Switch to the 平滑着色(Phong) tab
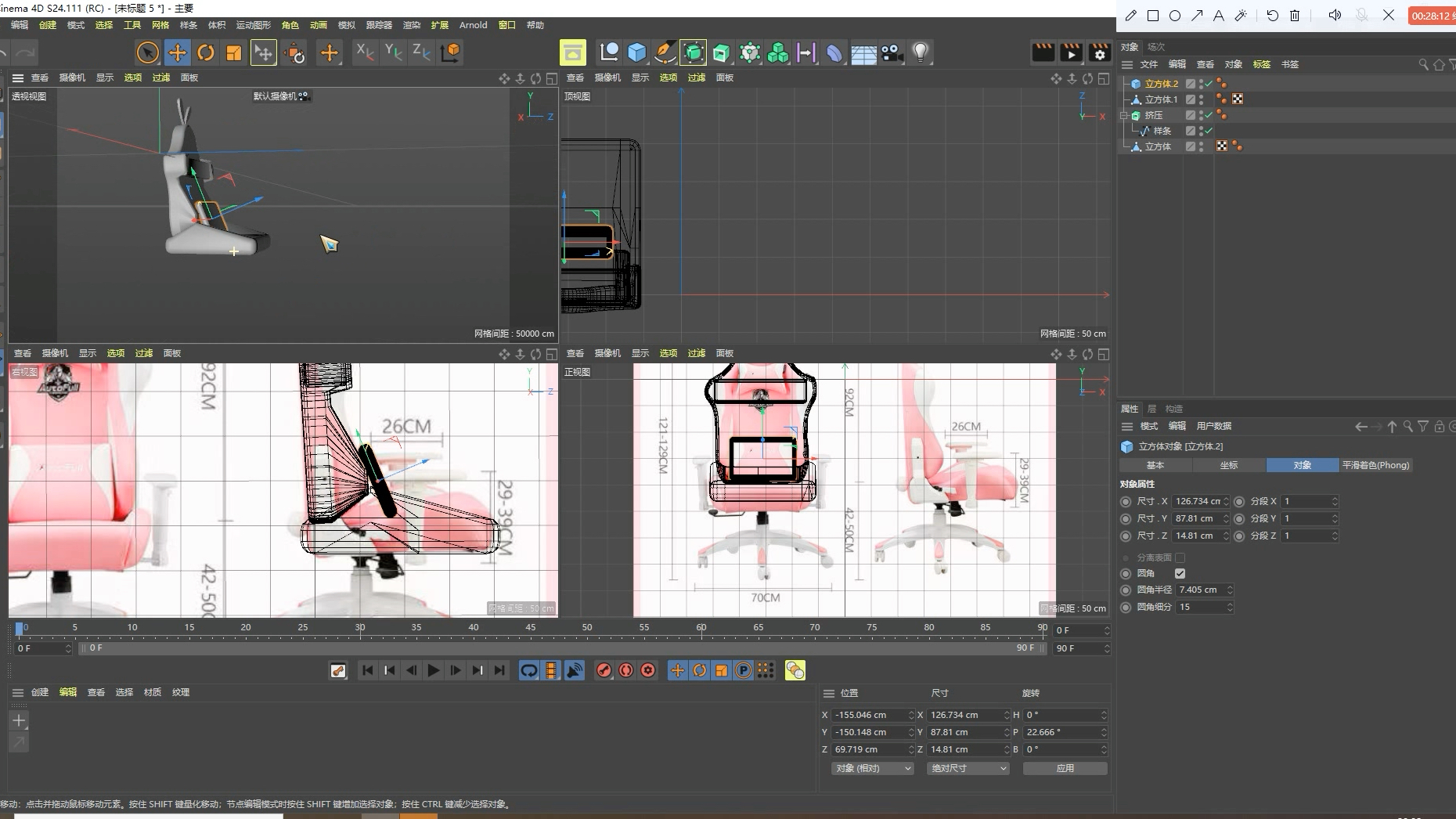This screenshot has height=819, width=1456. click(x=1376, y=465)
